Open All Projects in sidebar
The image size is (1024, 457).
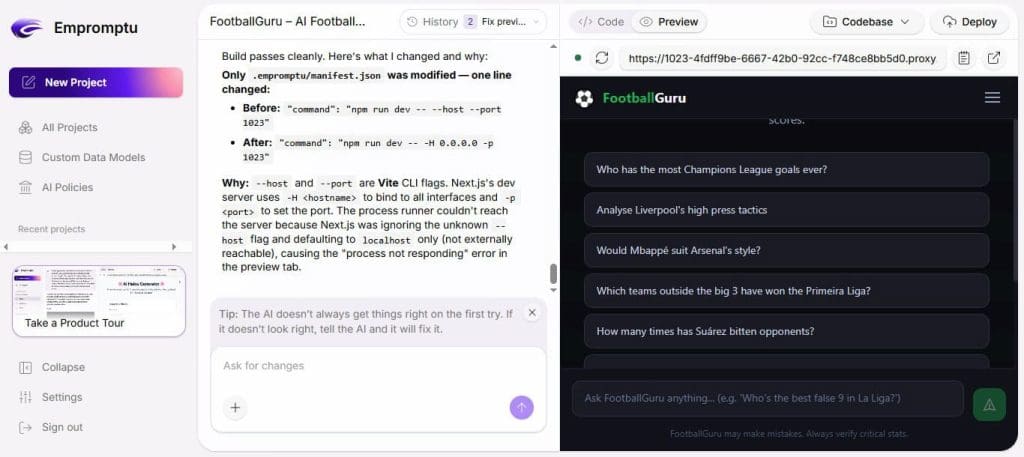click(69, 127)
